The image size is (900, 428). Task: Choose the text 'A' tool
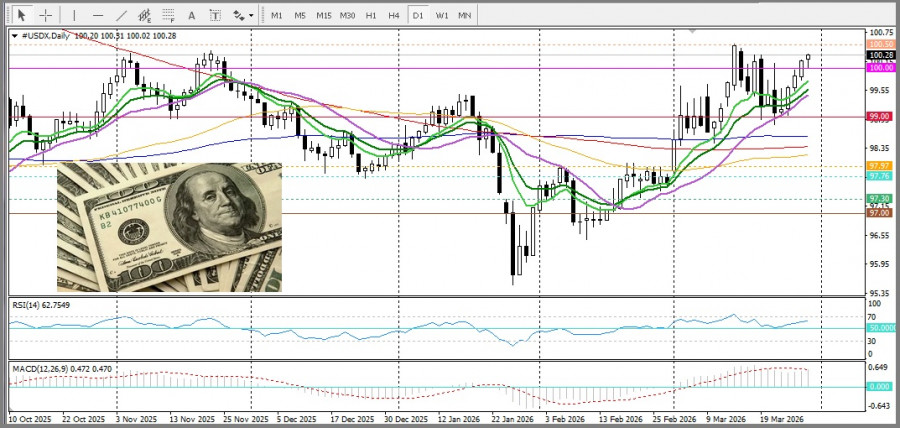pyautogui.click(x=191, y=16)
